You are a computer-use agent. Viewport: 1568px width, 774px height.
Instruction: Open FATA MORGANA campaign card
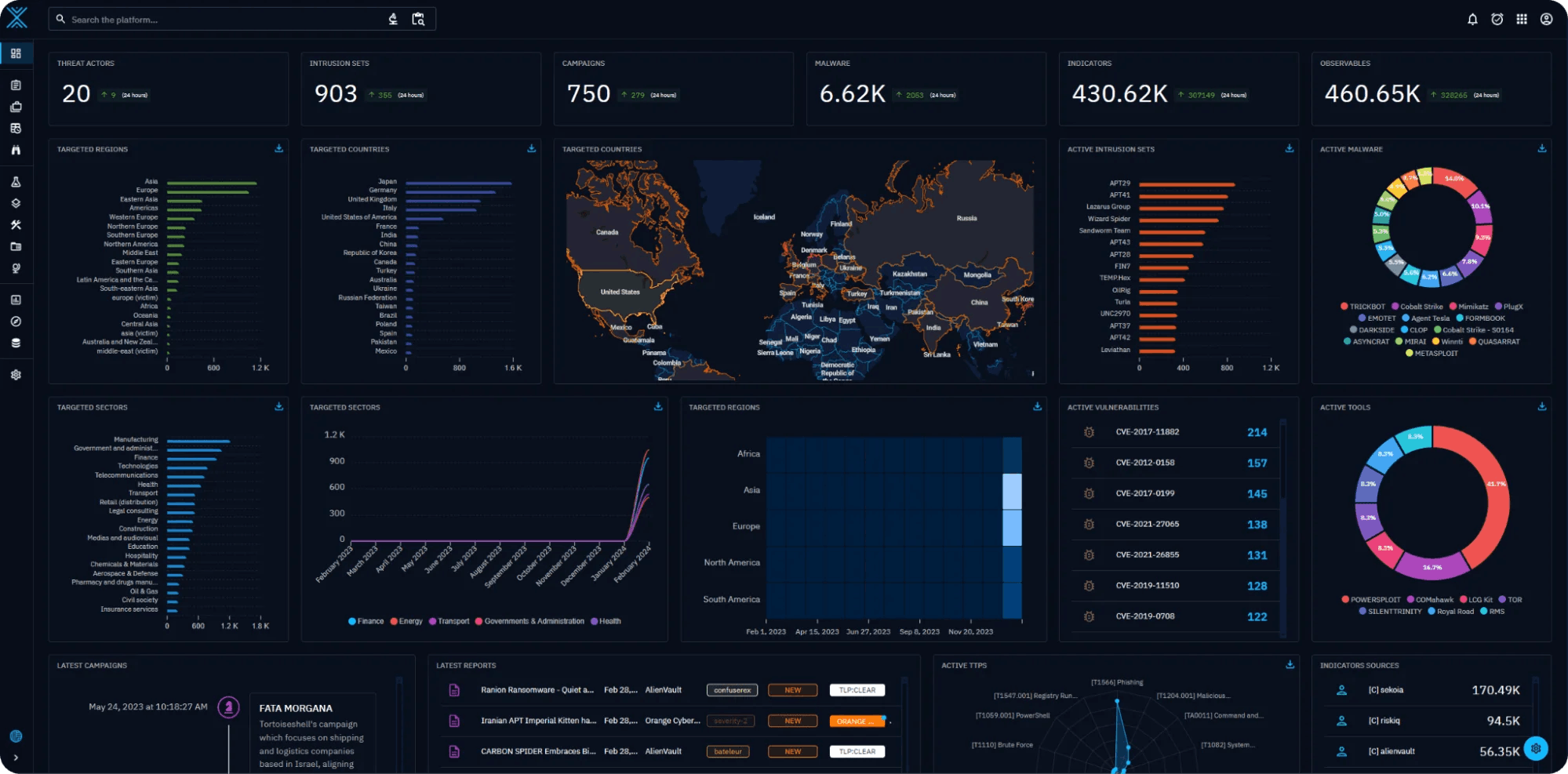pos(312,735)
